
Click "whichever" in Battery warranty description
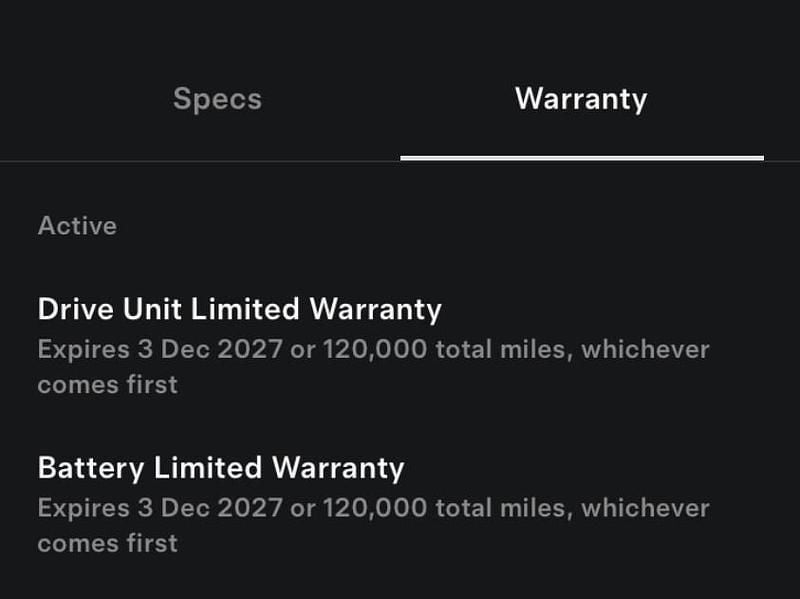(x=645, y=508)
